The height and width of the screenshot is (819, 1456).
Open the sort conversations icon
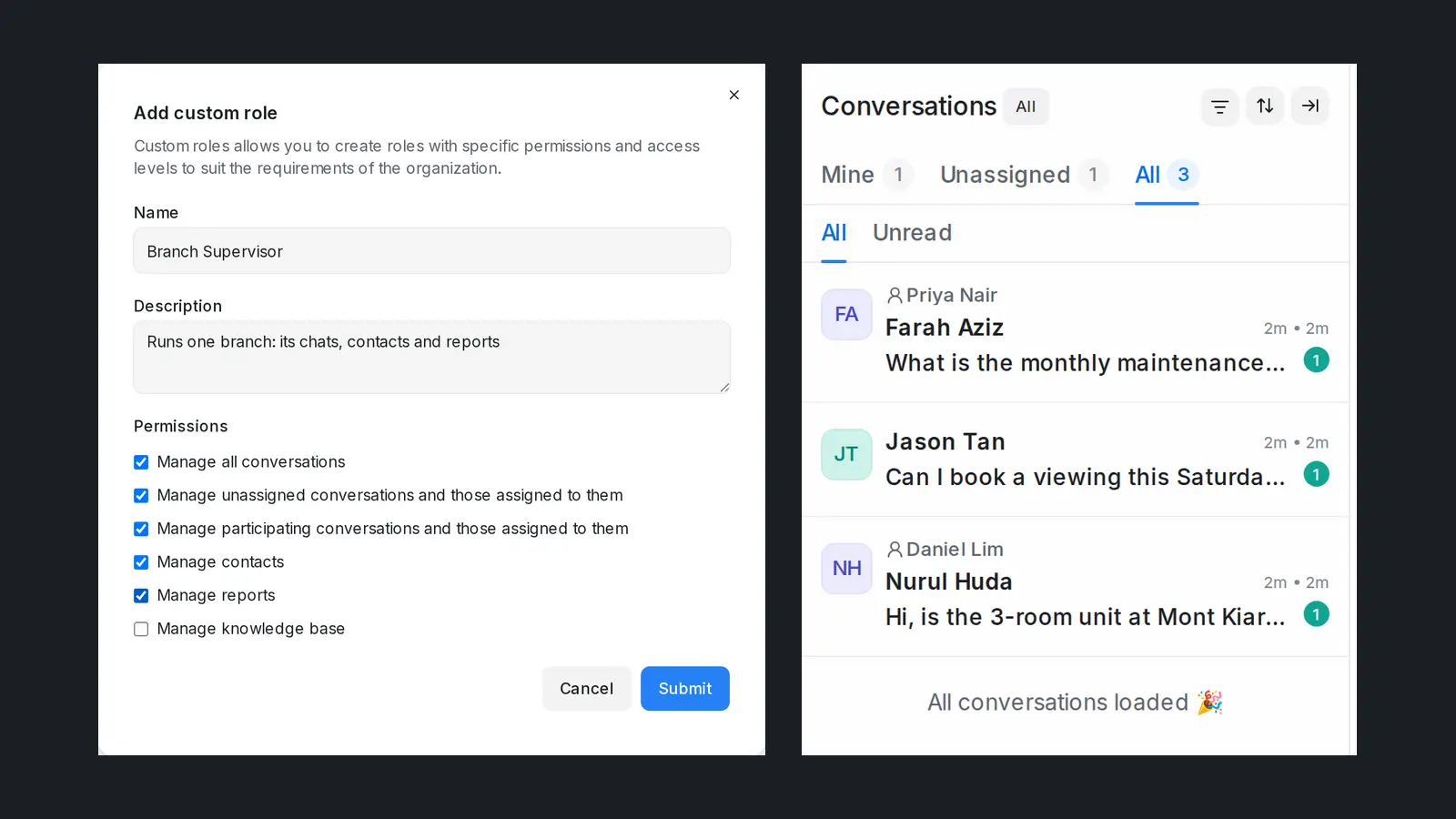point(1265,106)
